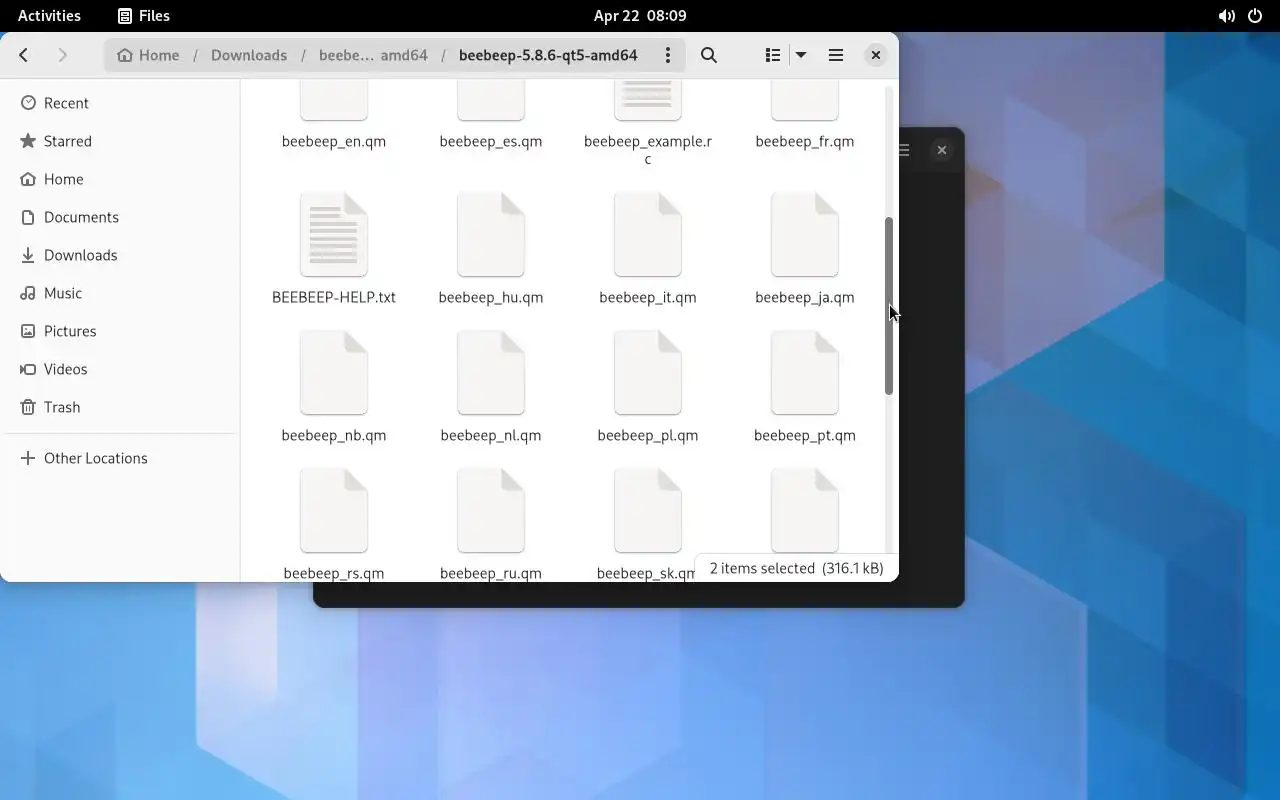Navigate to Downloads in the path bar

point(249,55)
